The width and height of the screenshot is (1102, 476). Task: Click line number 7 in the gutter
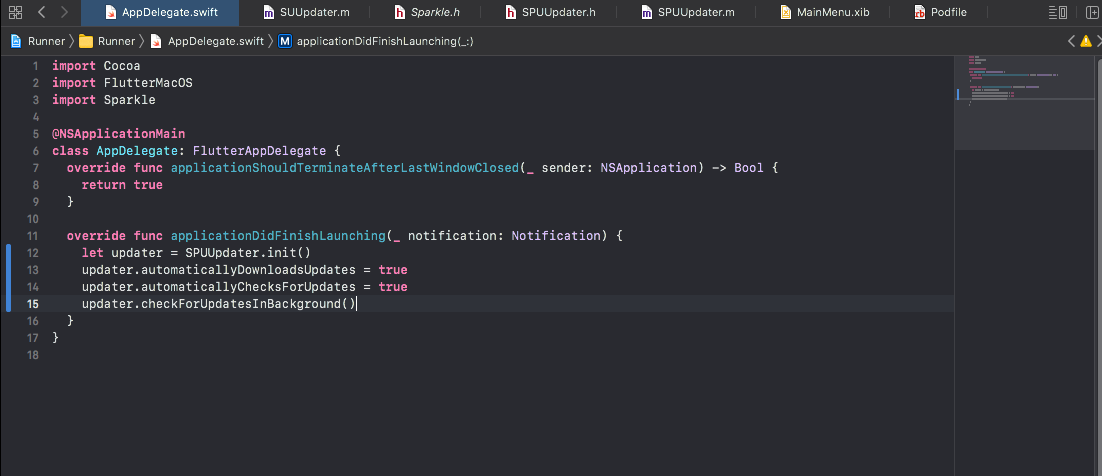coord(36,168)
